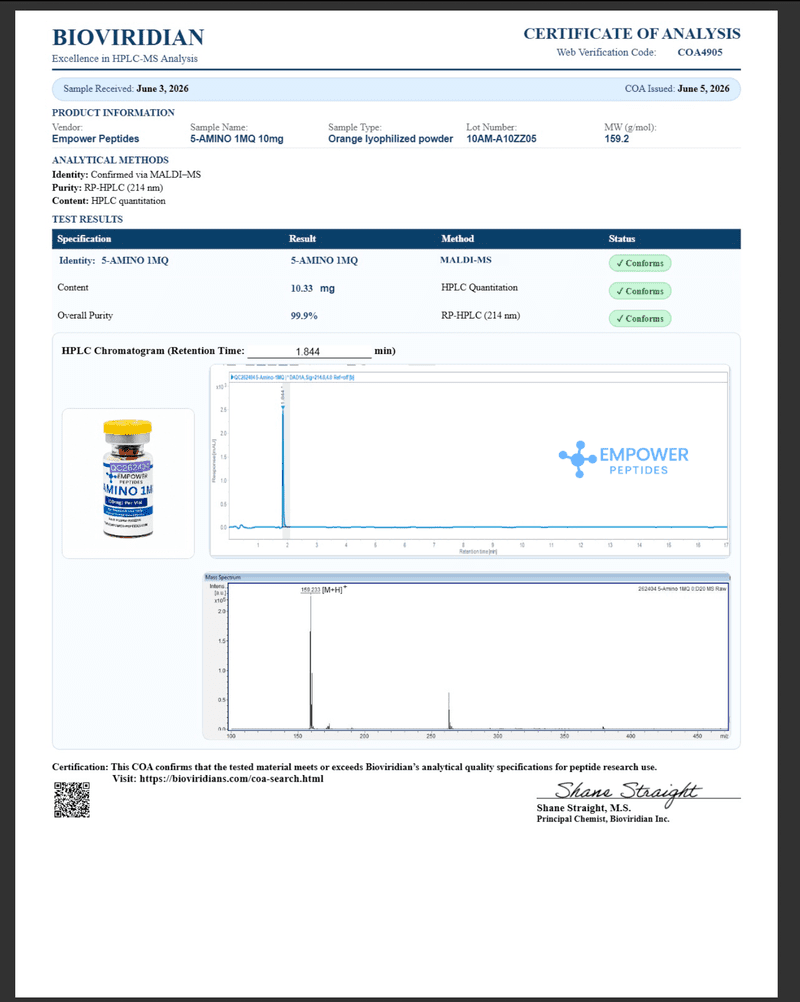Click the TEST RESULTS section heading
Screen dimensions: 800x1002
pyautogui.click(x=87, y=219)
